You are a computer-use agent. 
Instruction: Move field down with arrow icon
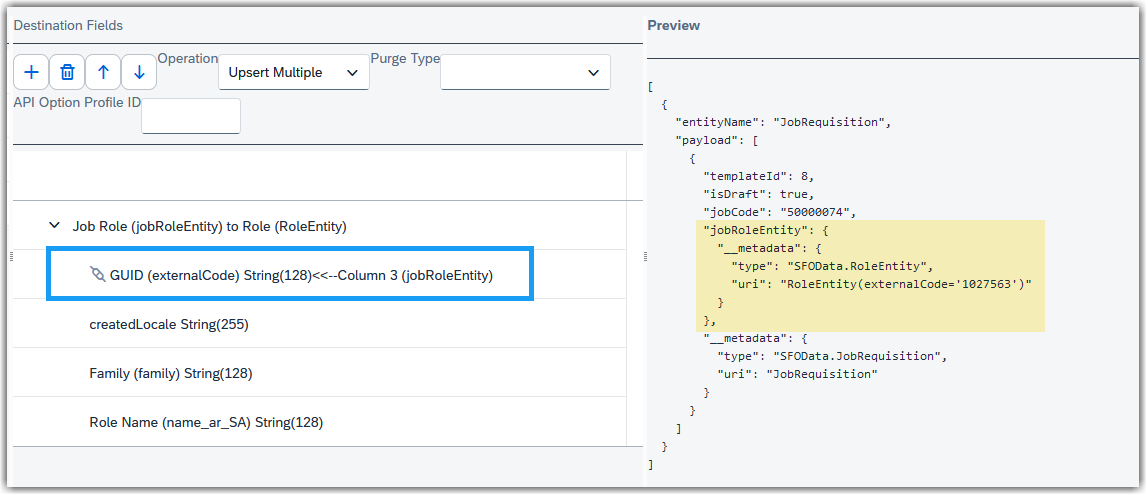(x=139, y=72)
